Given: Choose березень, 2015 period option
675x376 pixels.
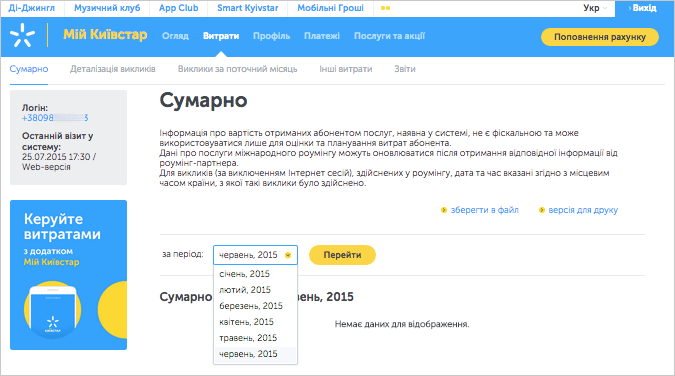Looking at the screenshot, I should [255, 306].
